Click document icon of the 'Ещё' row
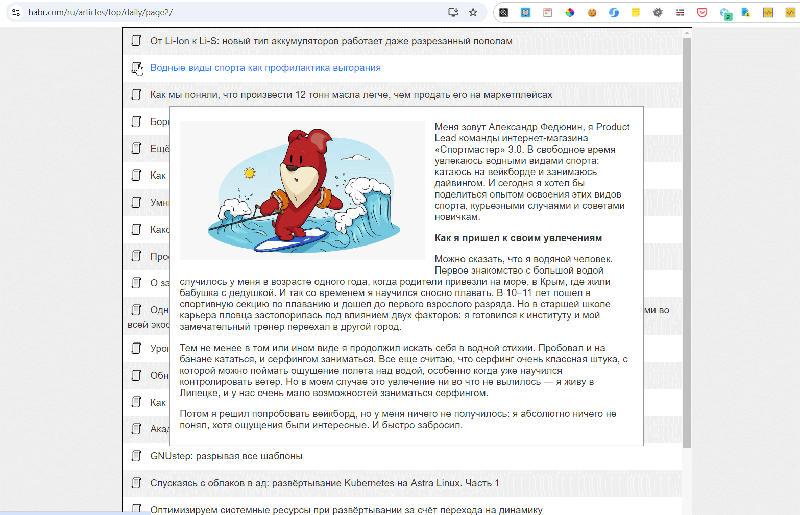 (x=136, y=149)
